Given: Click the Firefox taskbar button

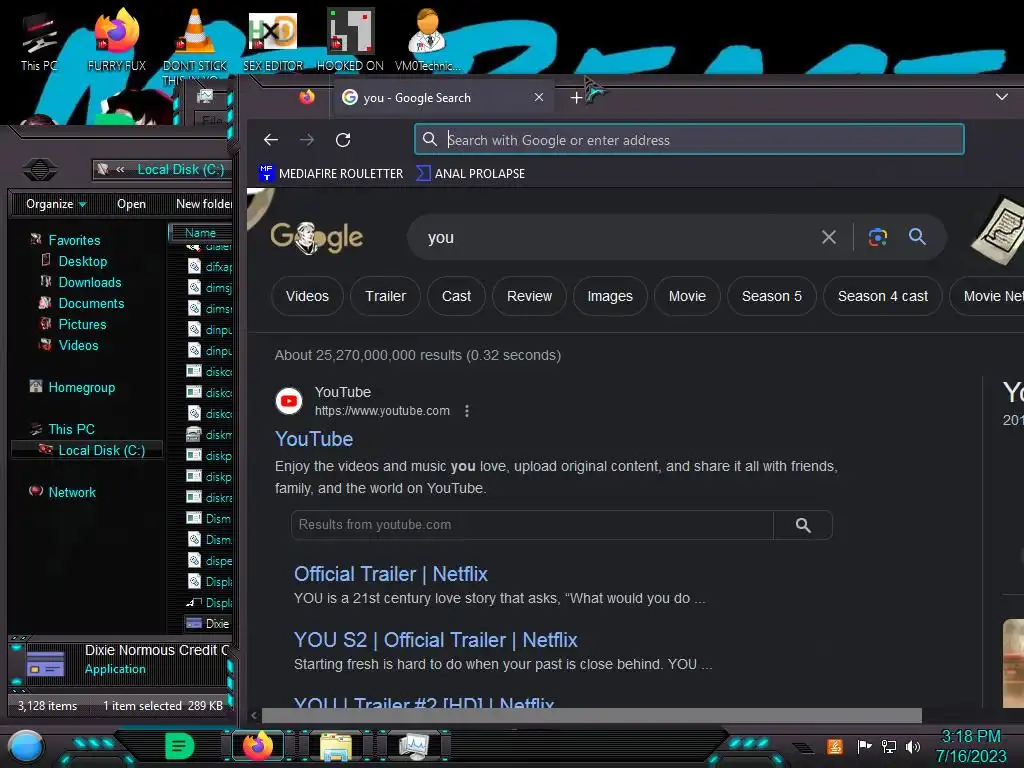Looking at the screenshot, I should coord(257,746).
